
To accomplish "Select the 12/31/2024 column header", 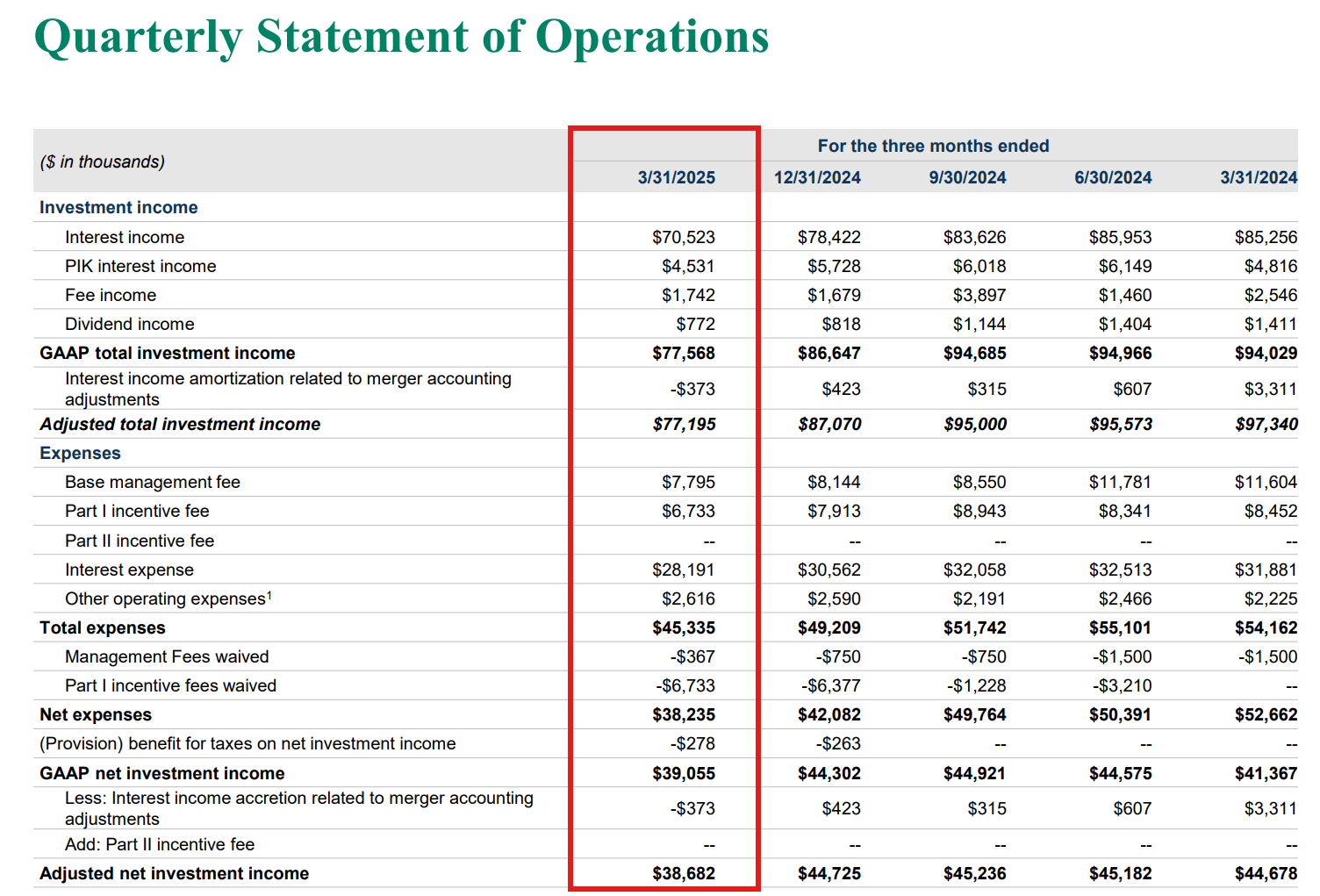I will (817, 177).
